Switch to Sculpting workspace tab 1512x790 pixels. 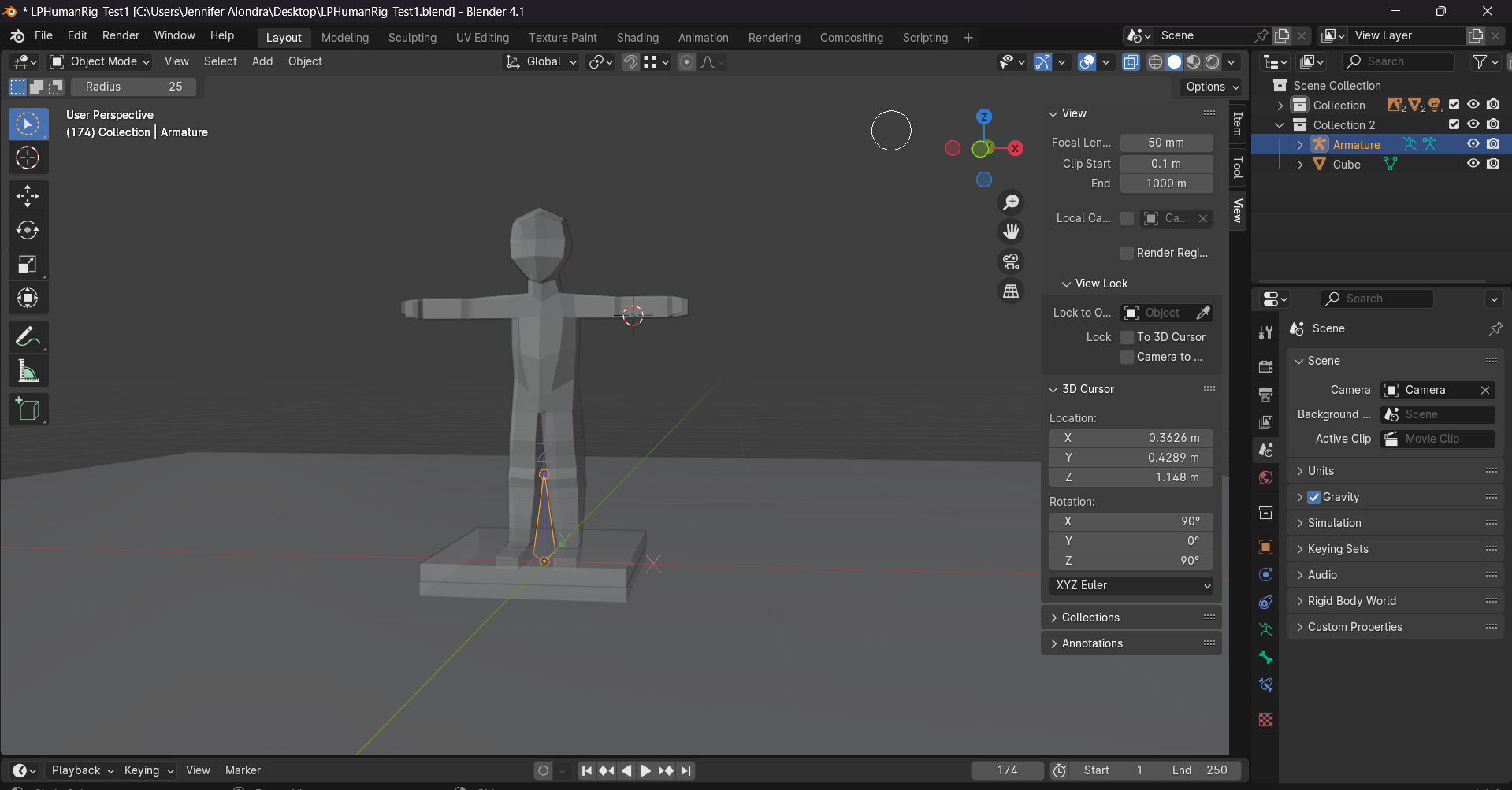pos(412,38)
